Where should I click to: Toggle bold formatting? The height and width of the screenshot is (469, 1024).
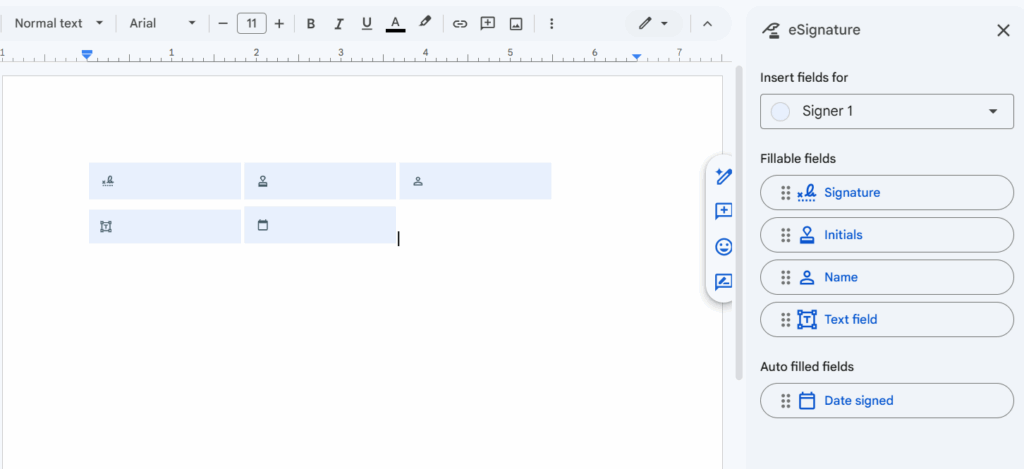(x=311, y=24)
